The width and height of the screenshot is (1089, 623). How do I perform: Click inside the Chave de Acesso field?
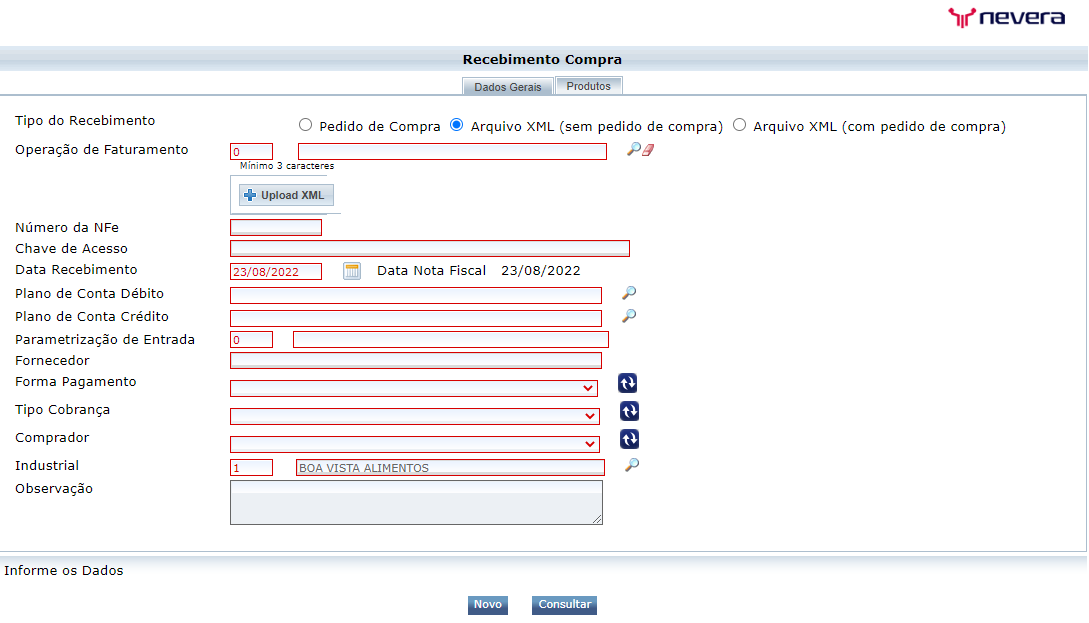pos(429,248)
